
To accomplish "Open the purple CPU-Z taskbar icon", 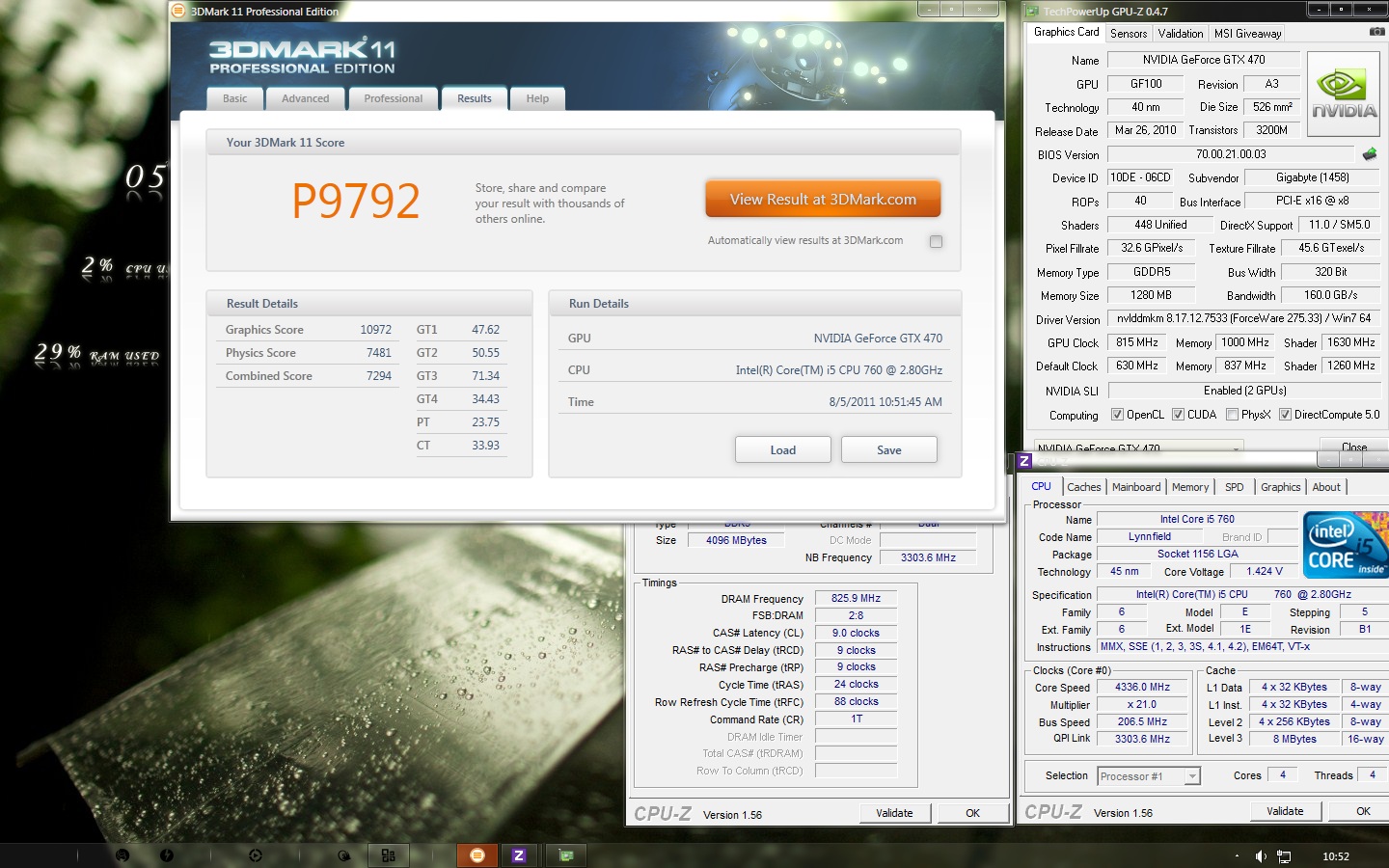I will tap(519, 855).
